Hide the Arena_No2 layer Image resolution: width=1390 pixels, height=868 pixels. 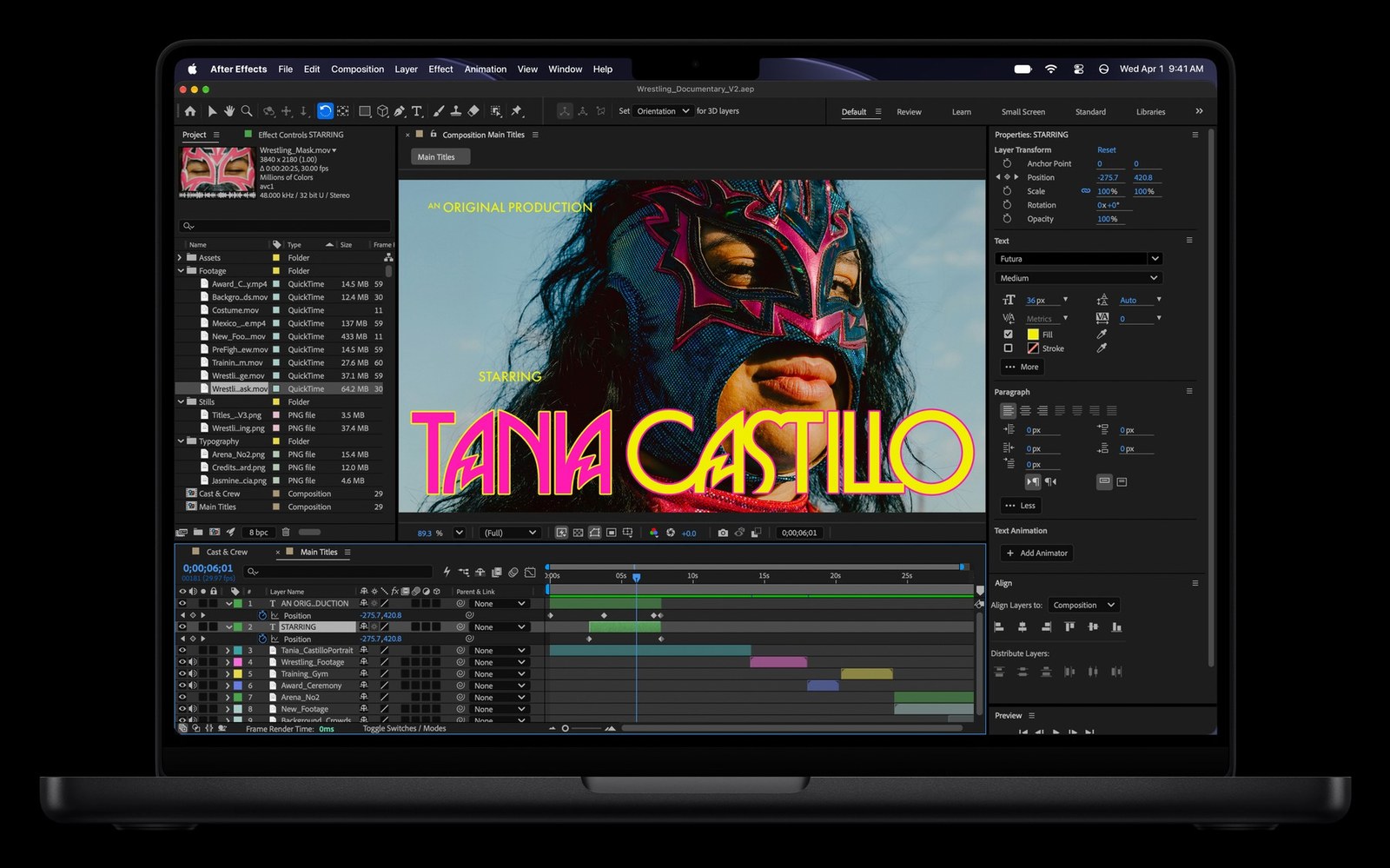(x=182, y=697)
